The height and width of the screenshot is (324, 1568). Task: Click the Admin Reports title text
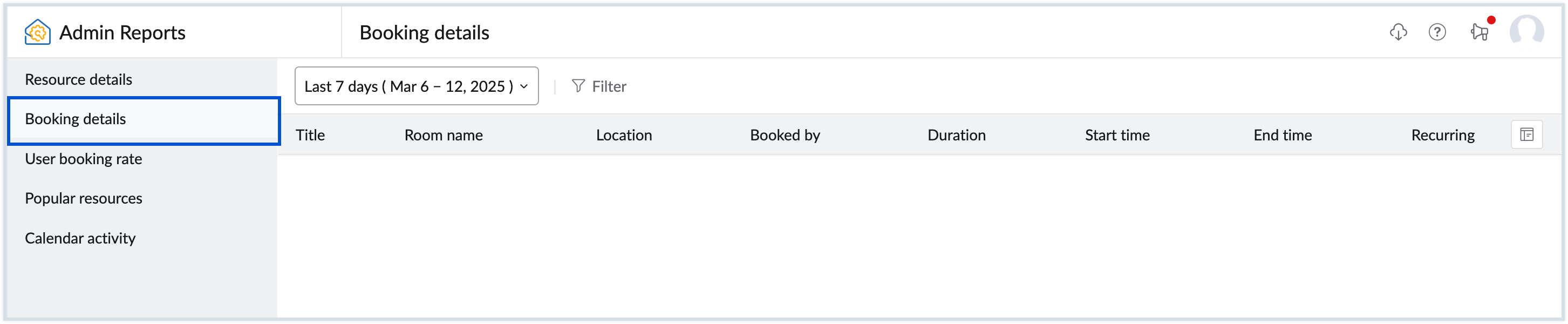(122, 32)
